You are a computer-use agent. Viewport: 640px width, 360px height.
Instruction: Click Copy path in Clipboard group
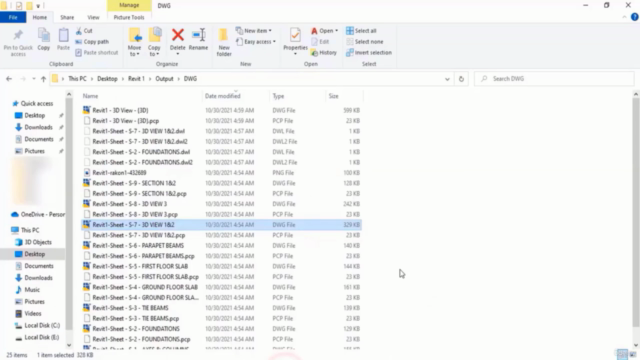92,42
